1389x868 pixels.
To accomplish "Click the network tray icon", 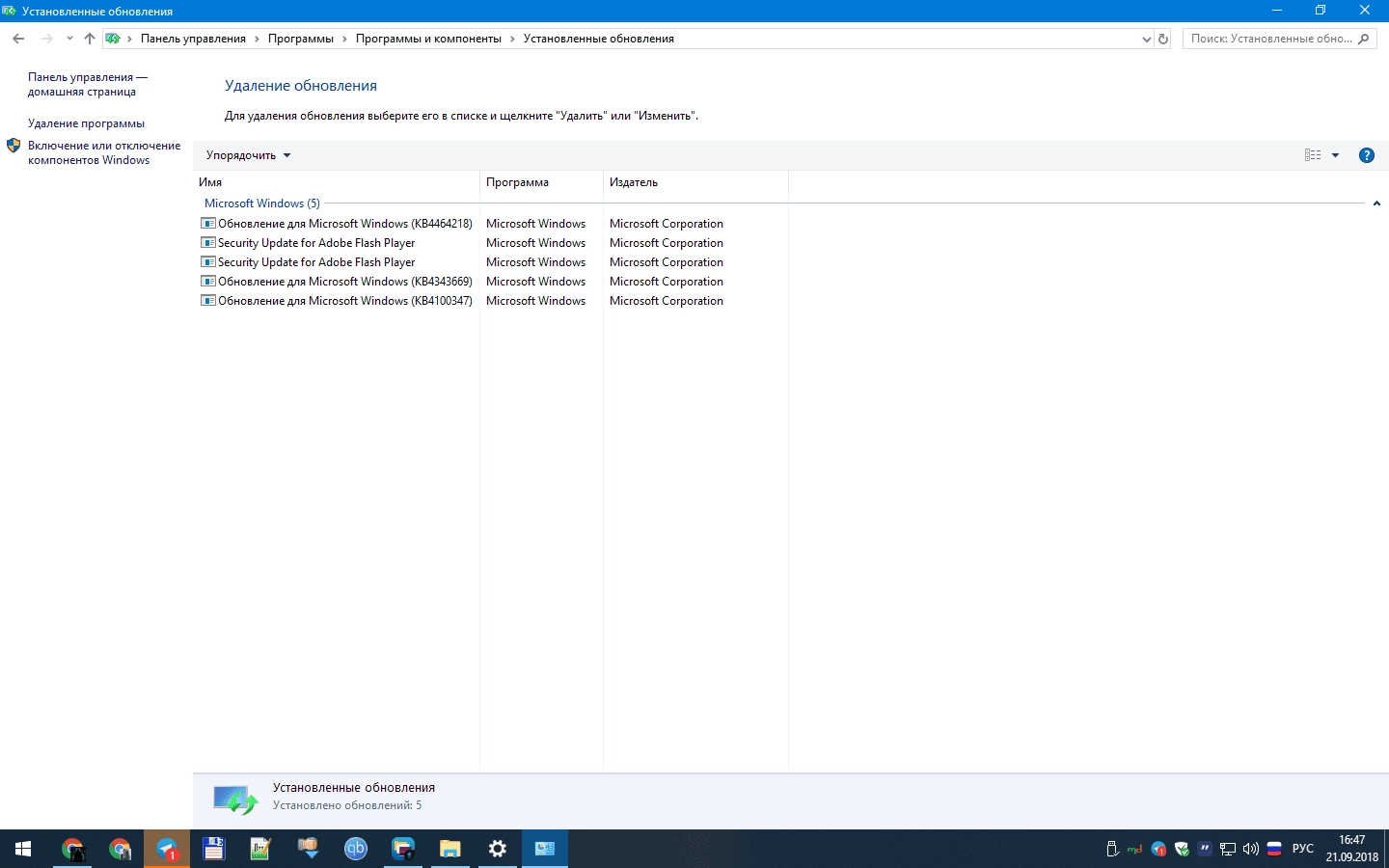I will tap(1228, 850).
